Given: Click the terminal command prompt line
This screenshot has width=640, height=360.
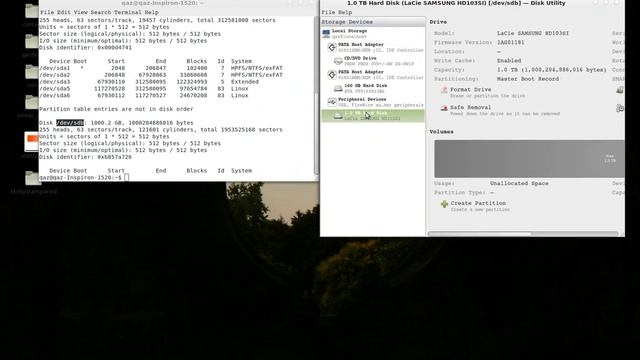Looking at the screenshot, I should [x=84, y=178].
